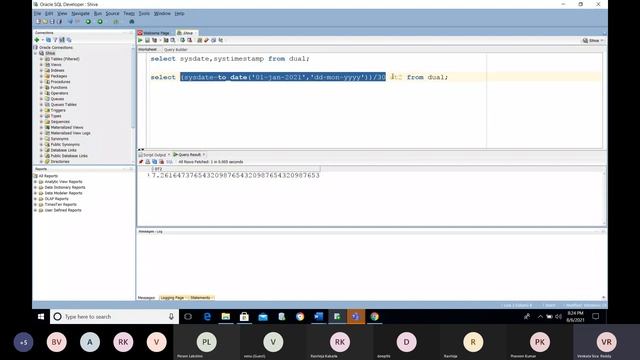Screen dimensions: 640x360
Task: Open the Tools menu
Action: pyautogui.click(x=144, y=13)
